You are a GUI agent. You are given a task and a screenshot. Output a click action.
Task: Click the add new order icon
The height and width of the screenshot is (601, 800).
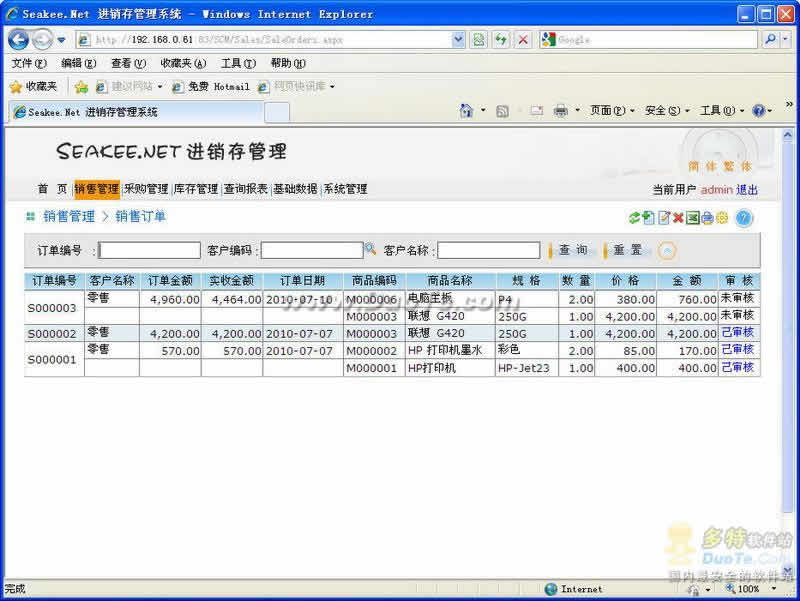(648, 218)
